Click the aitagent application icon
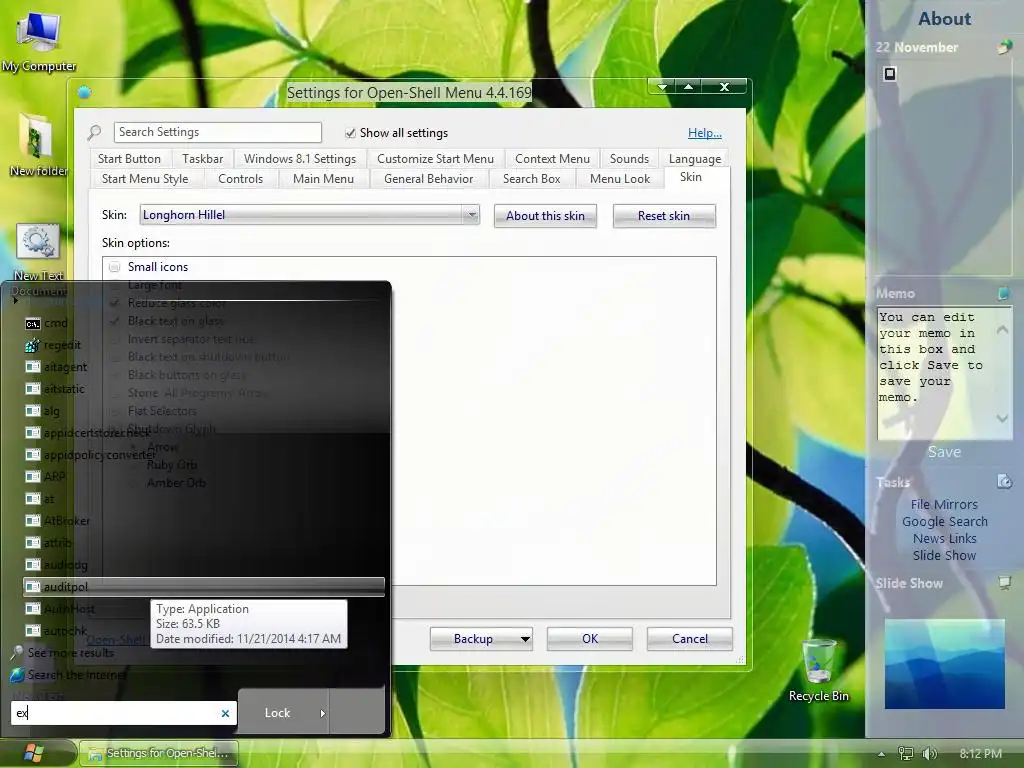The image size is (1024, 768). pos(33,367)
